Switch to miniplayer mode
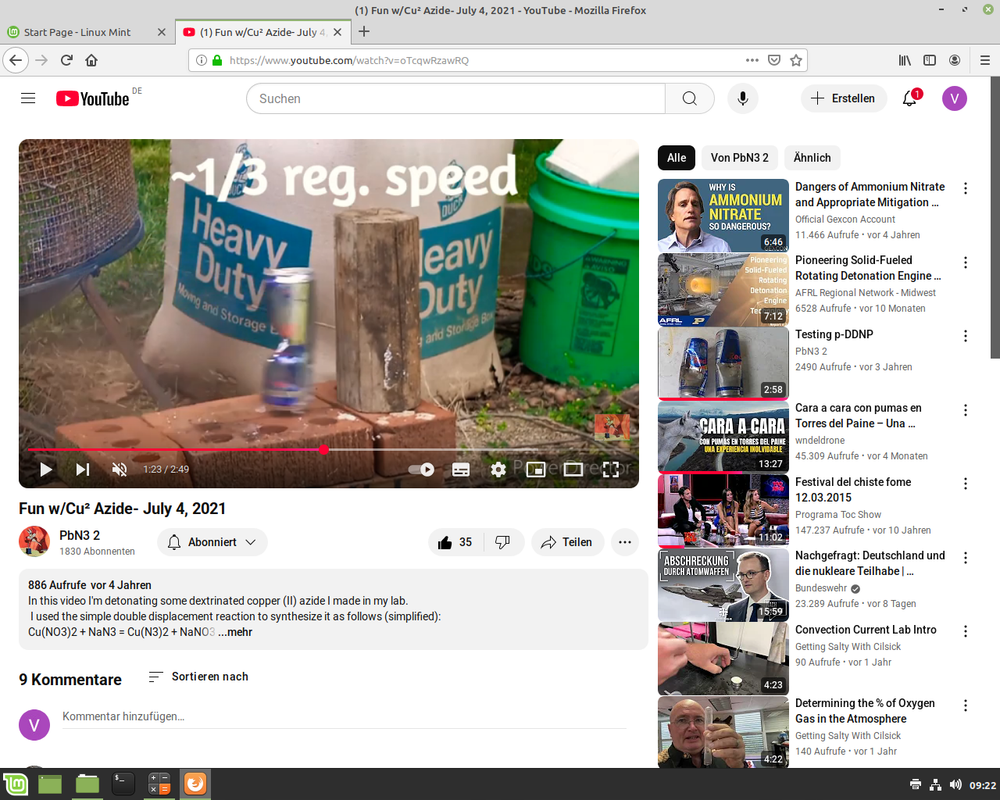Viewport: 1000px width, 800px height. [x=535, y=470]
